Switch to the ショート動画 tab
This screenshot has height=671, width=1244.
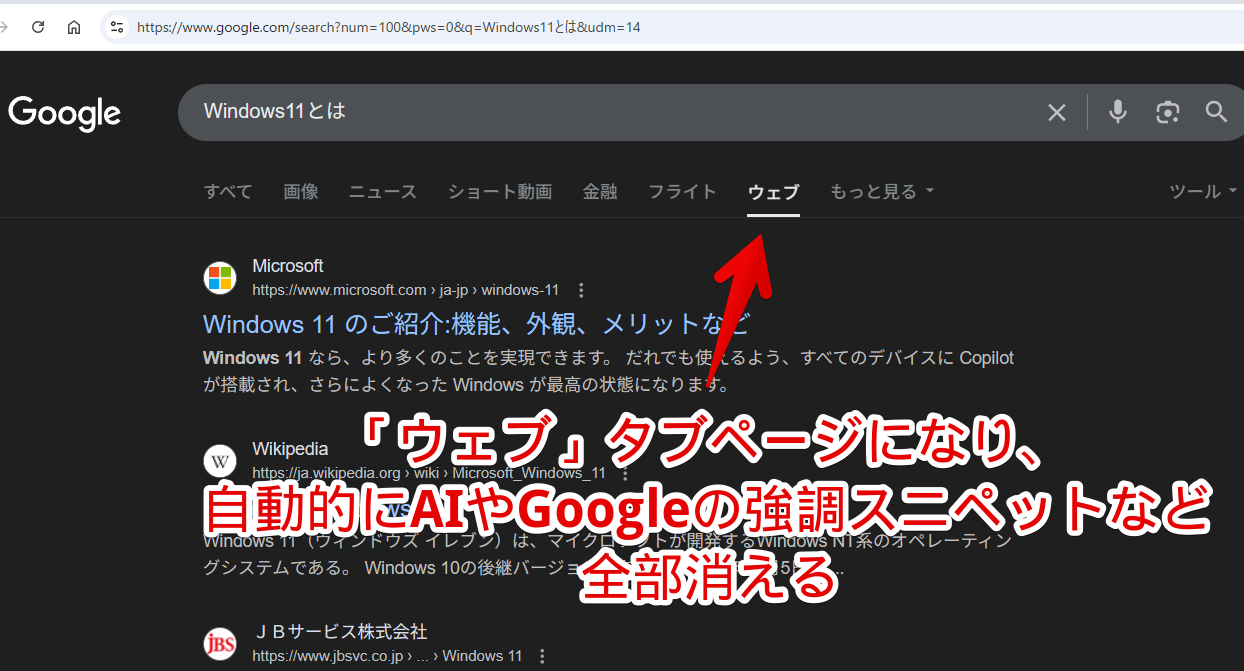pyautogui.click(x=500, y=191)
